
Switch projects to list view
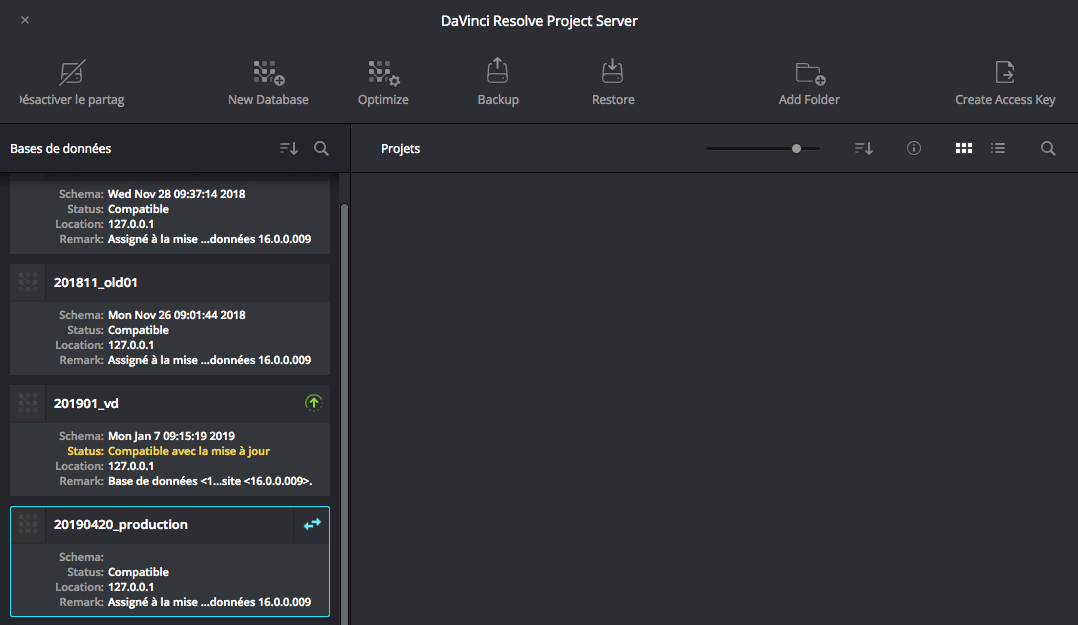(x=997, y=148)
